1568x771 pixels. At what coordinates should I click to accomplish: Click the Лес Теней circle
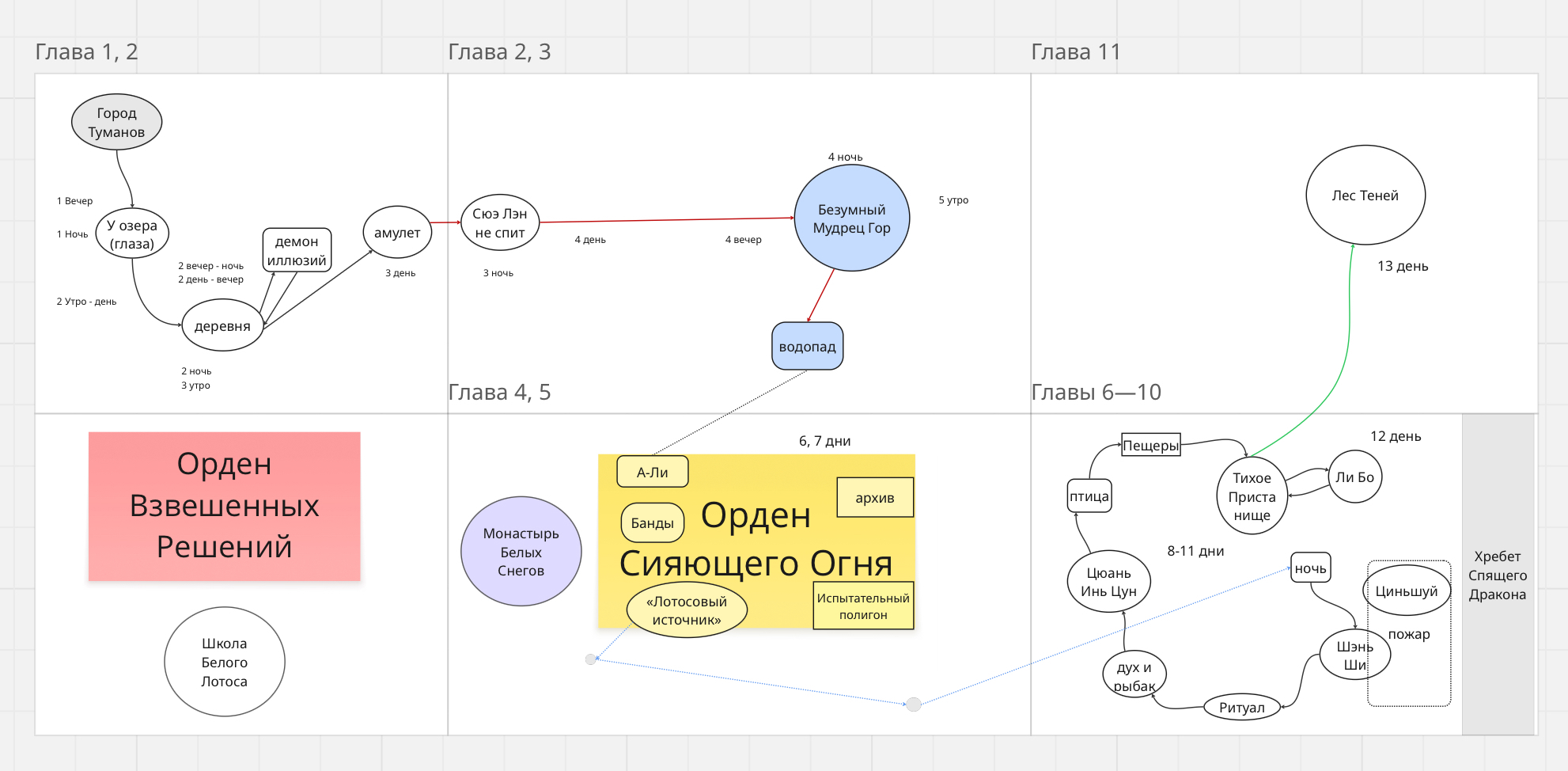point(1365,195)
